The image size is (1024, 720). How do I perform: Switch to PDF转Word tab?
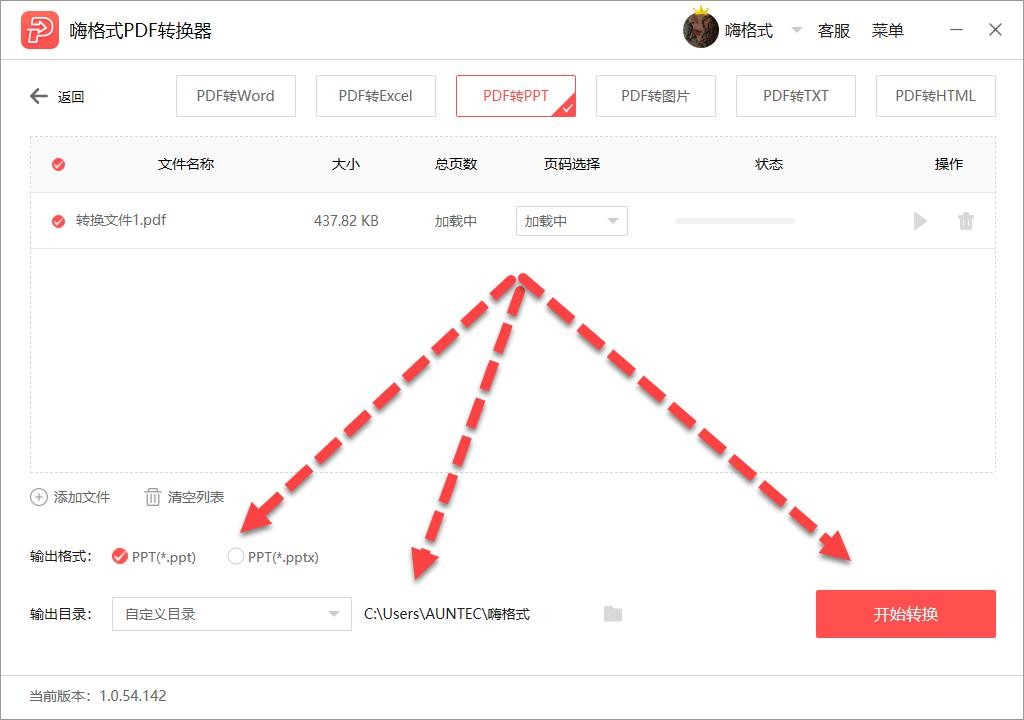[x=236, y=96]
